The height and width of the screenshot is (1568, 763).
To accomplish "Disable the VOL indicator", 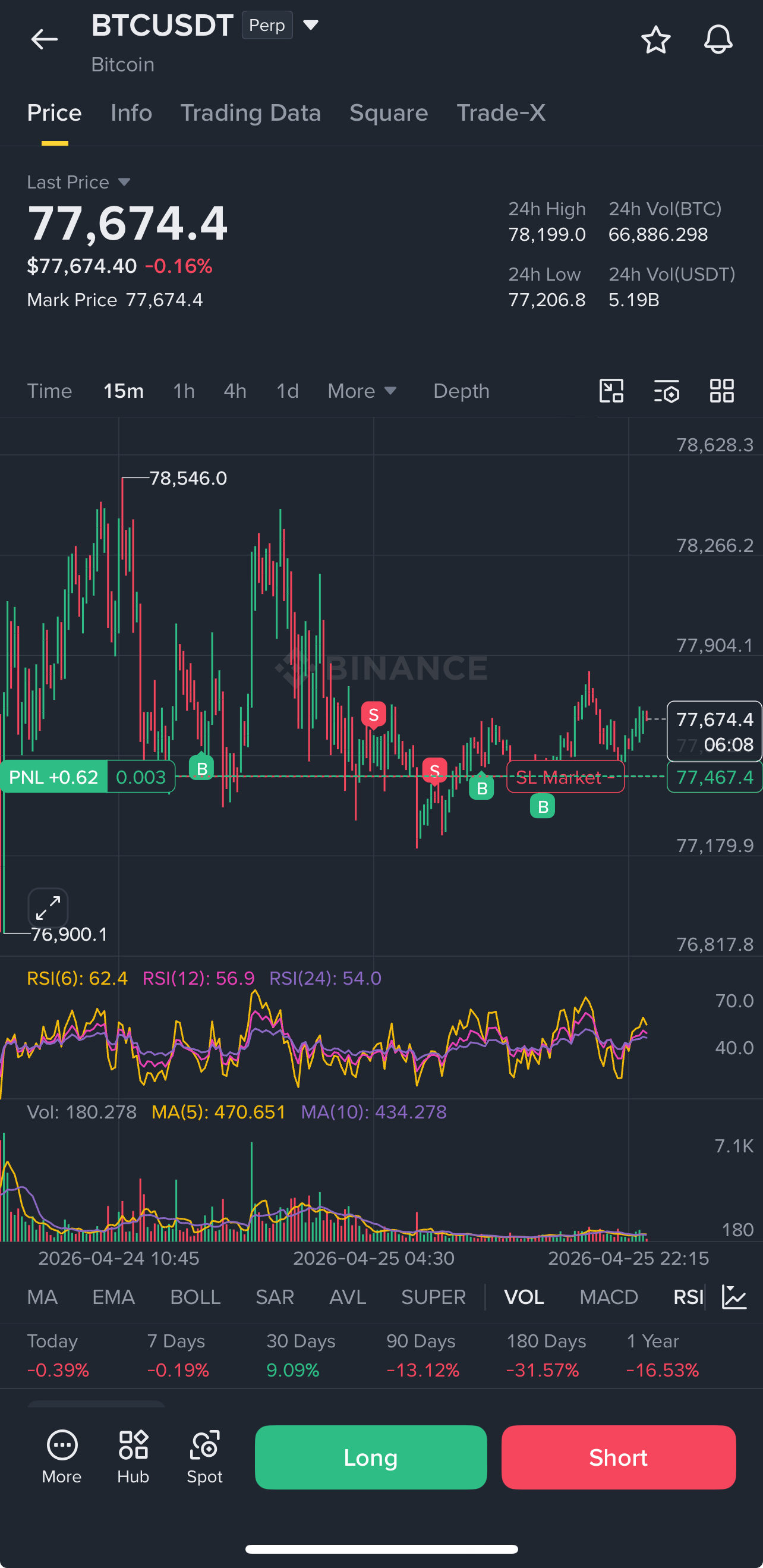I will click(524, 1297).
